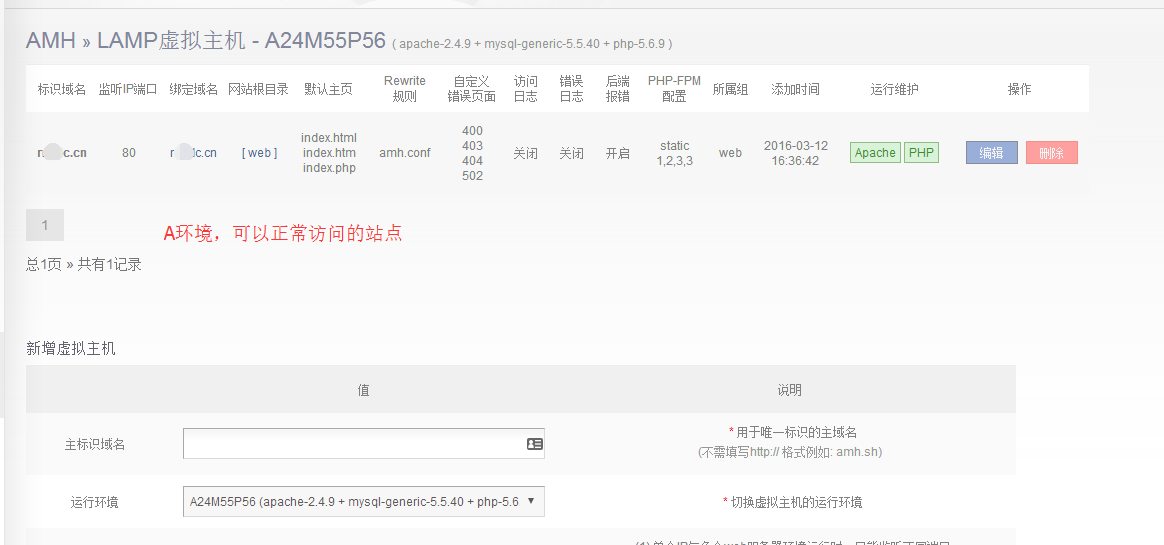This screenshot has width=1164, height=545.
Task: Click the index.html default homepage entry
Action: point(329,138)
